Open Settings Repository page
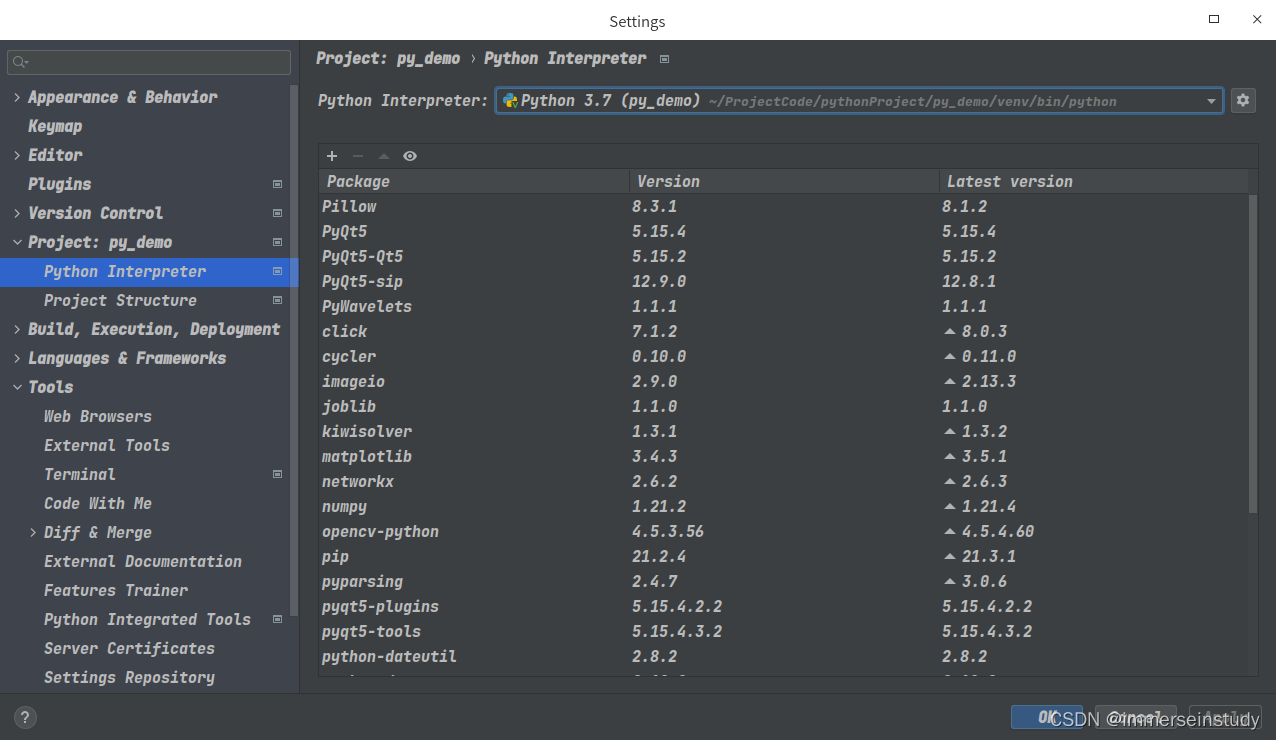This screenshot has height=740, width=1276. click(x=129, y=677)
